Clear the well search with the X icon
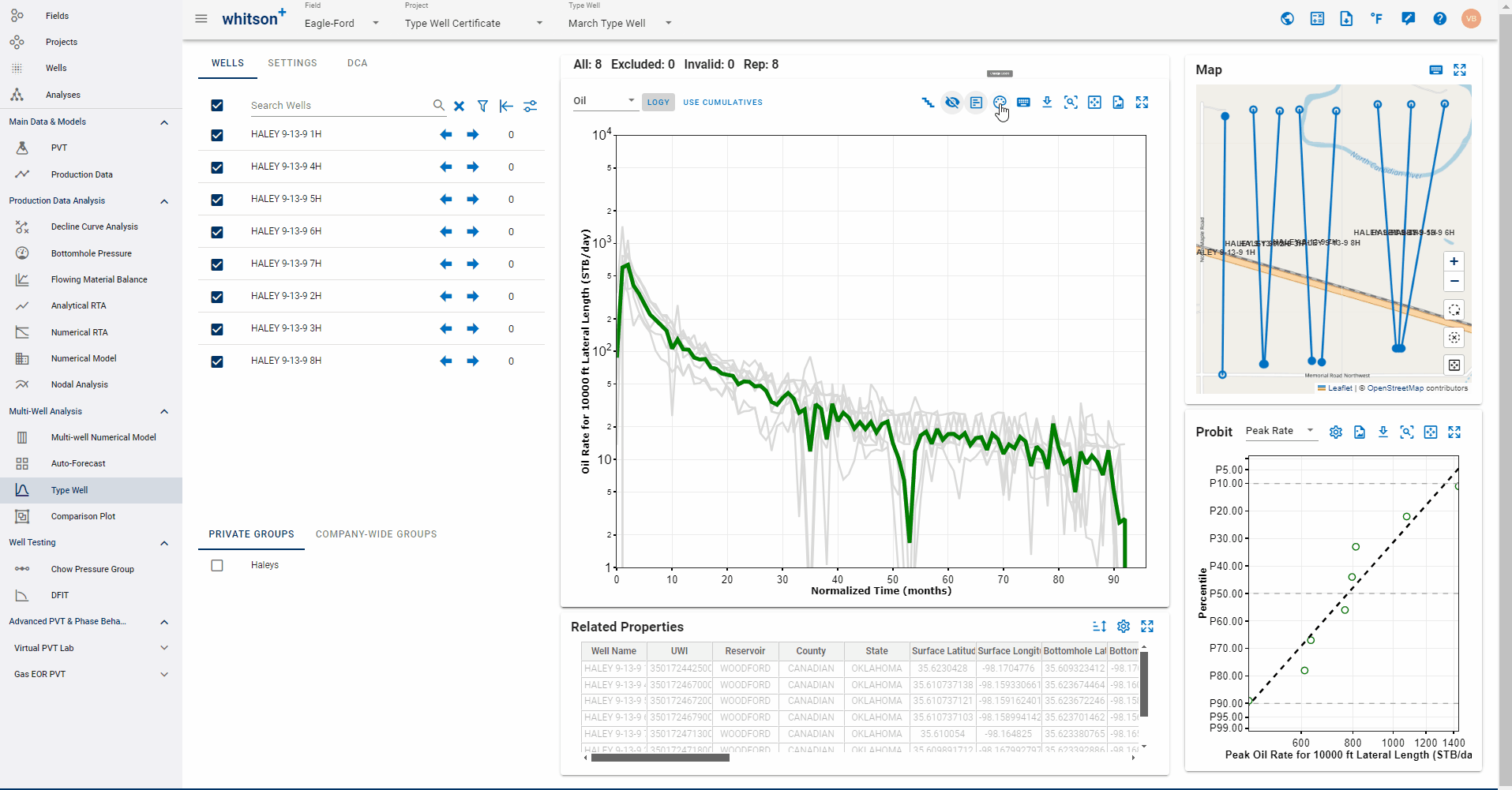1512x790 pixels. pos(459,106)
